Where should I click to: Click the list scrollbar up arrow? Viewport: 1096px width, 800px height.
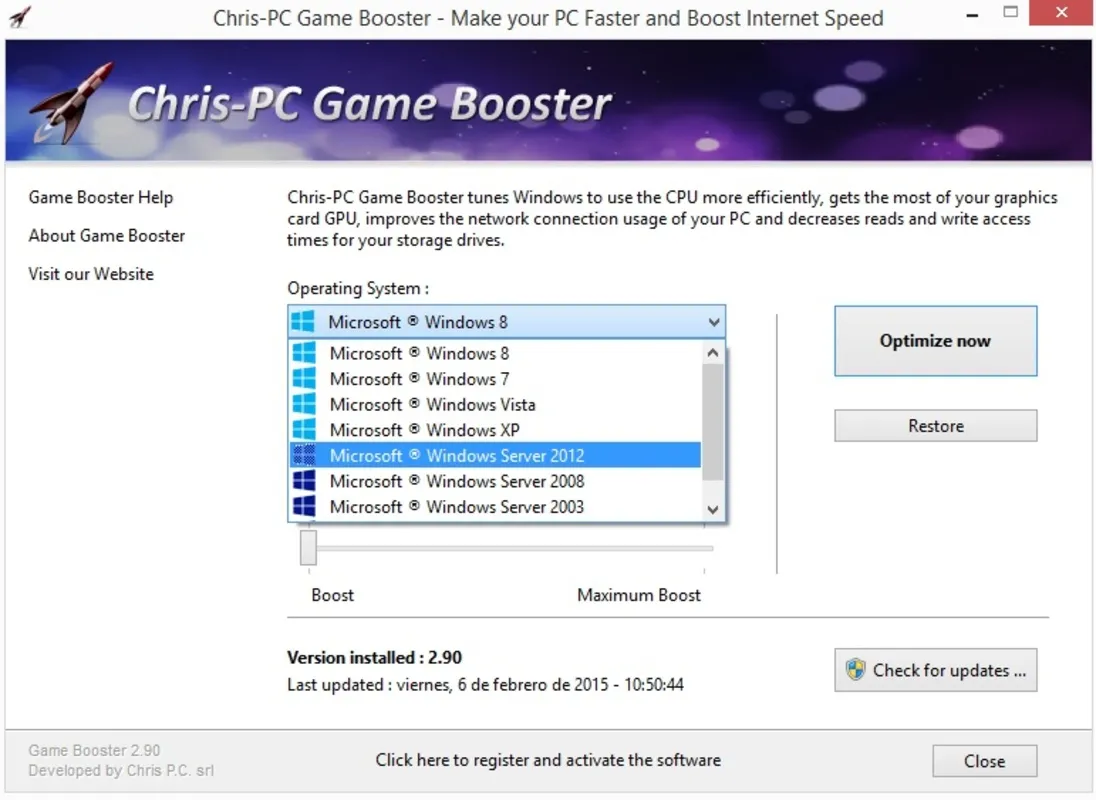[x=712, y=353]
